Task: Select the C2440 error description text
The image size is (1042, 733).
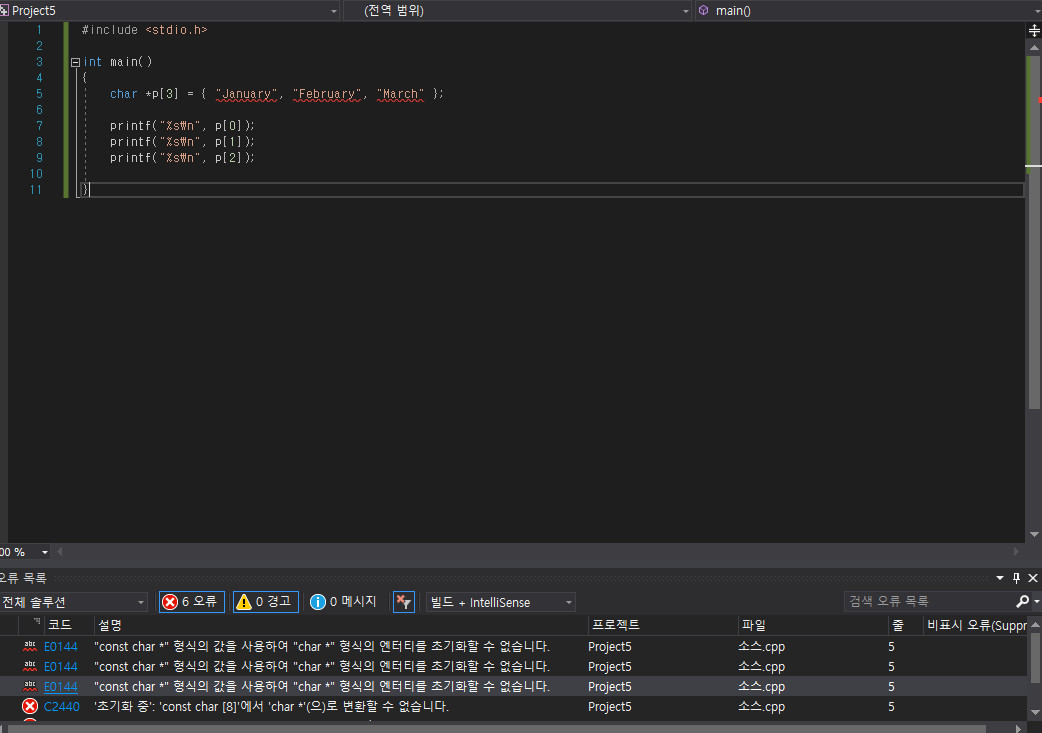Action: (272, 706)
